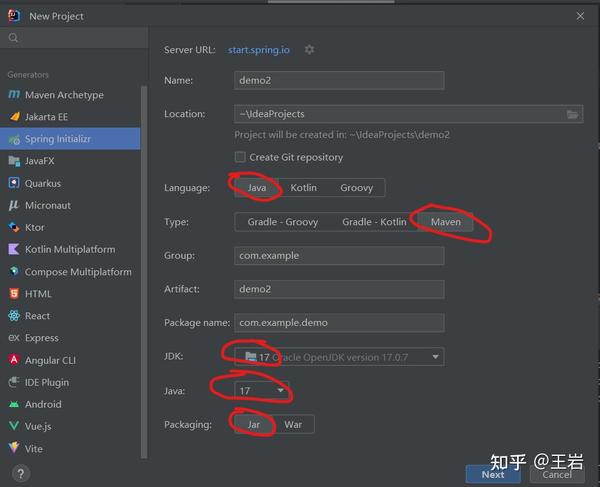
Task: Select Maven Archetype generator
Action: tap(70, 94)
